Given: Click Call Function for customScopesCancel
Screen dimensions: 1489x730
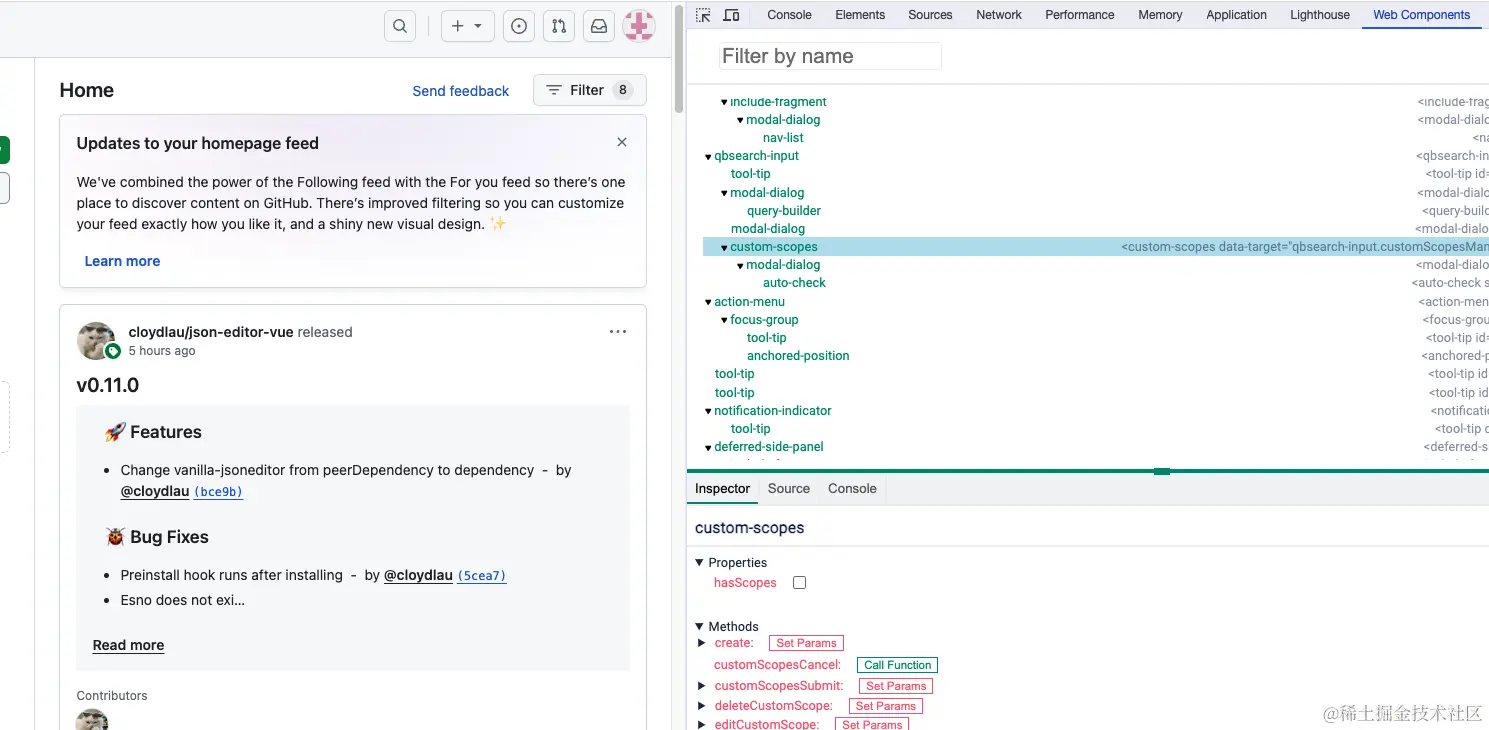Looking at the screenshot, I should 897,665.
